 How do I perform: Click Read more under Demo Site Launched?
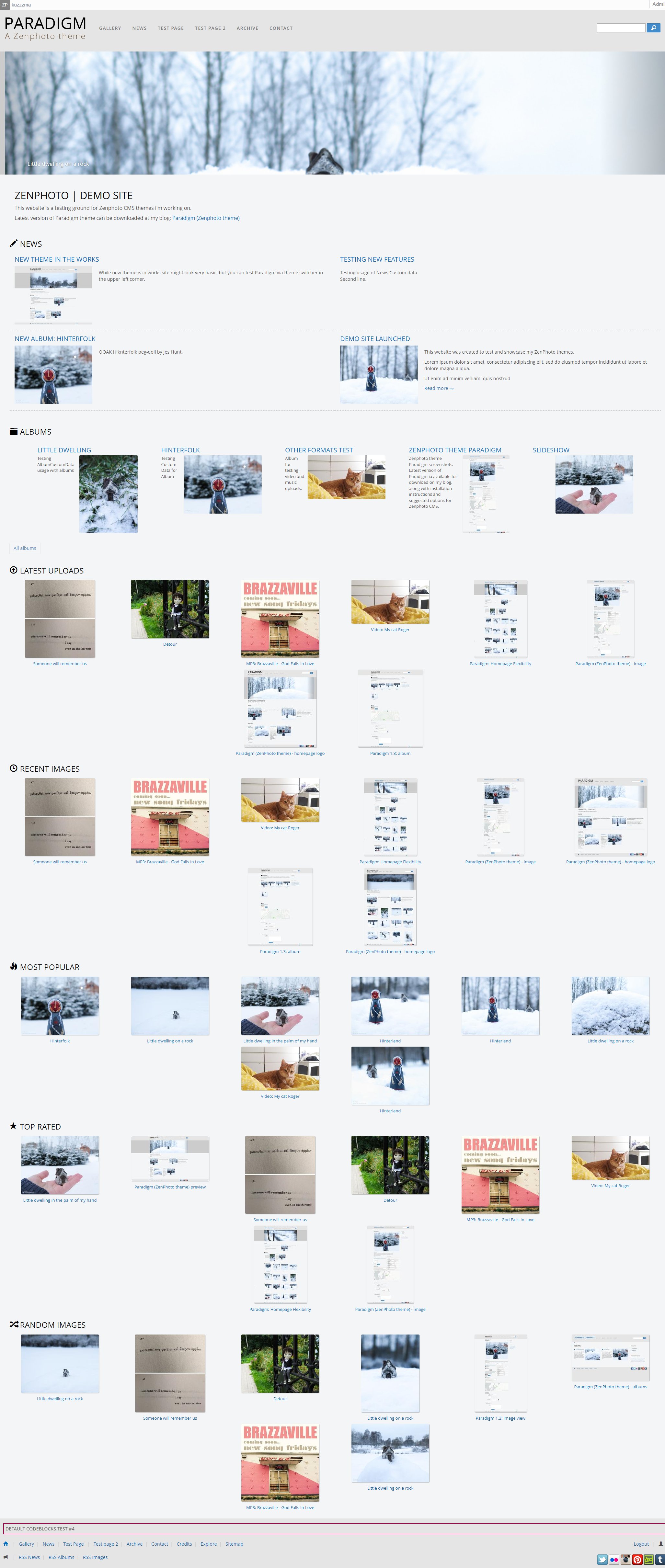click(x=439, y=388)
